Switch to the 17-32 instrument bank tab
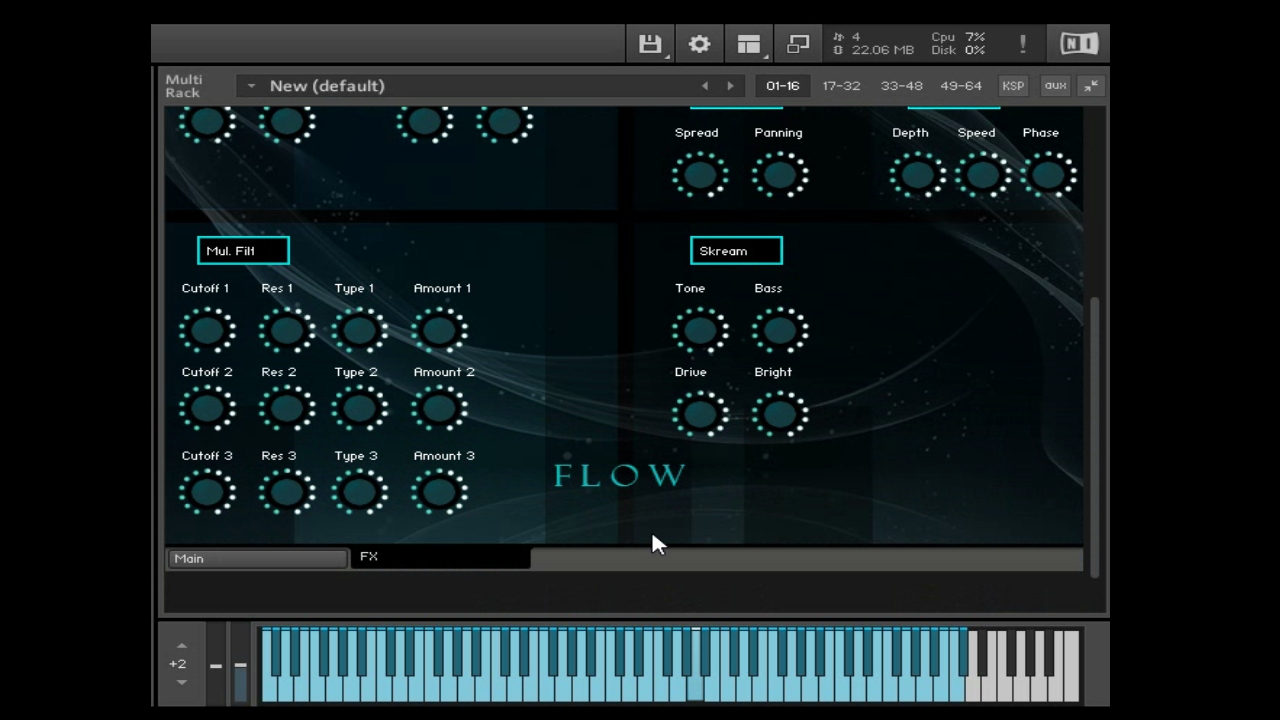The image size is (1280, 720). 840,86
